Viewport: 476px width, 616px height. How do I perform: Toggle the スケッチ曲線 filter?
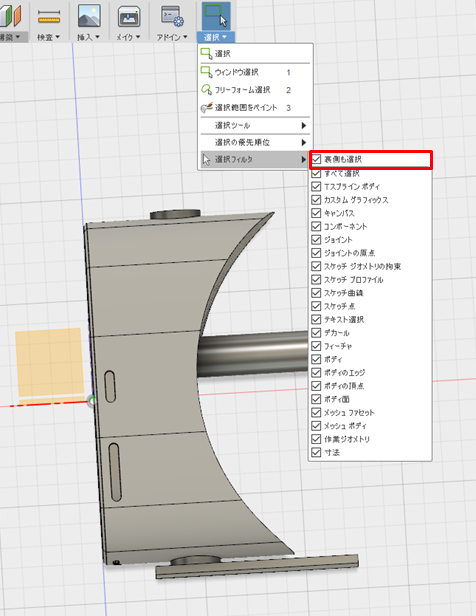316,293
